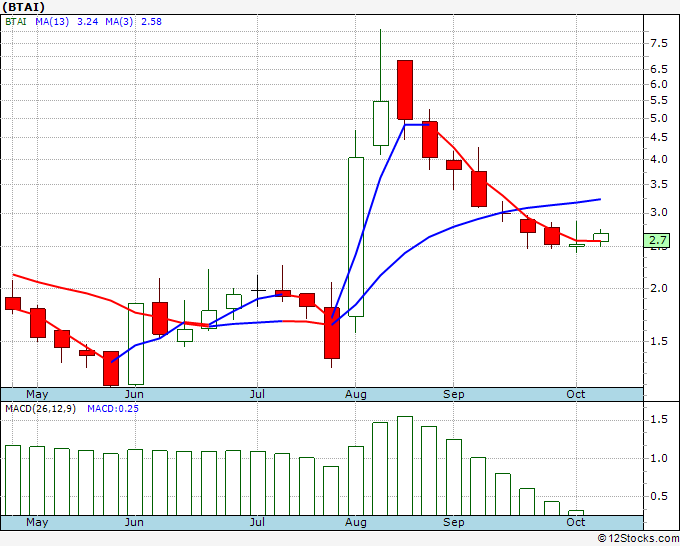This screenshot has width=680, height=546.
Task: Click the tall green candle at early August
Action: coord(356,237)
